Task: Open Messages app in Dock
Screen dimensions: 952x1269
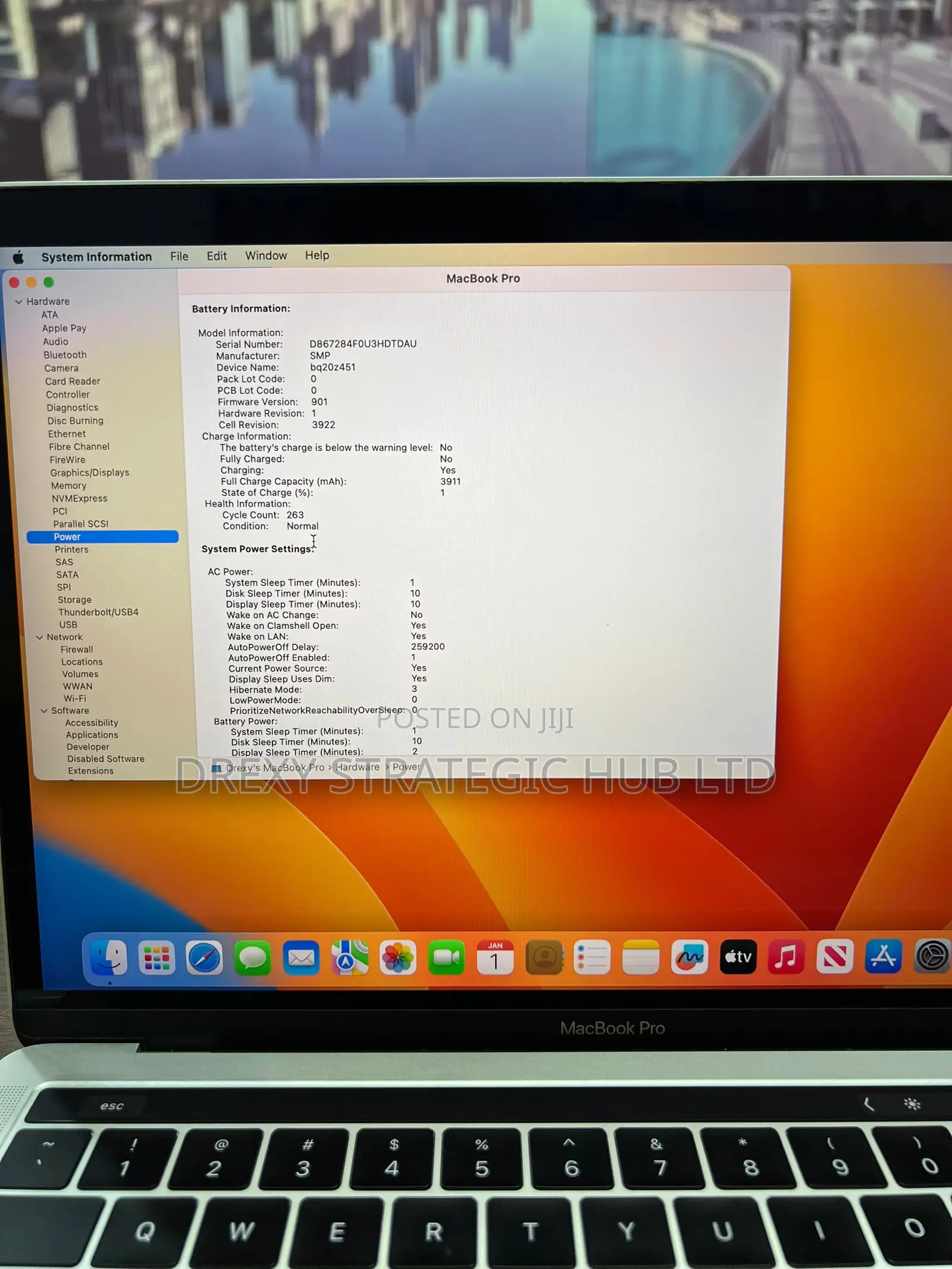Action: [253, 957]
